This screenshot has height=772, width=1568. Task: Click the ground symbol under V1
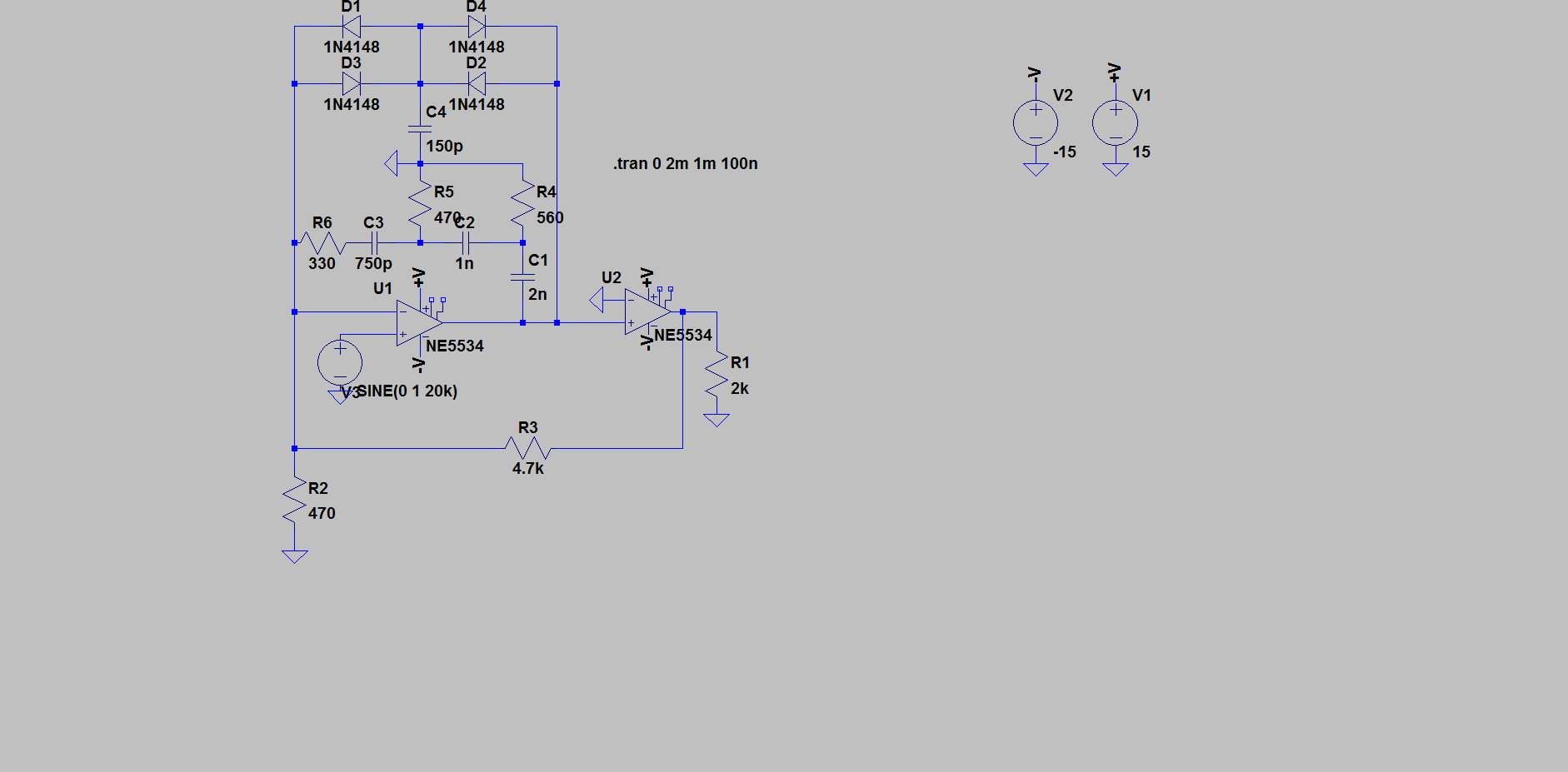coord(1115,169)
